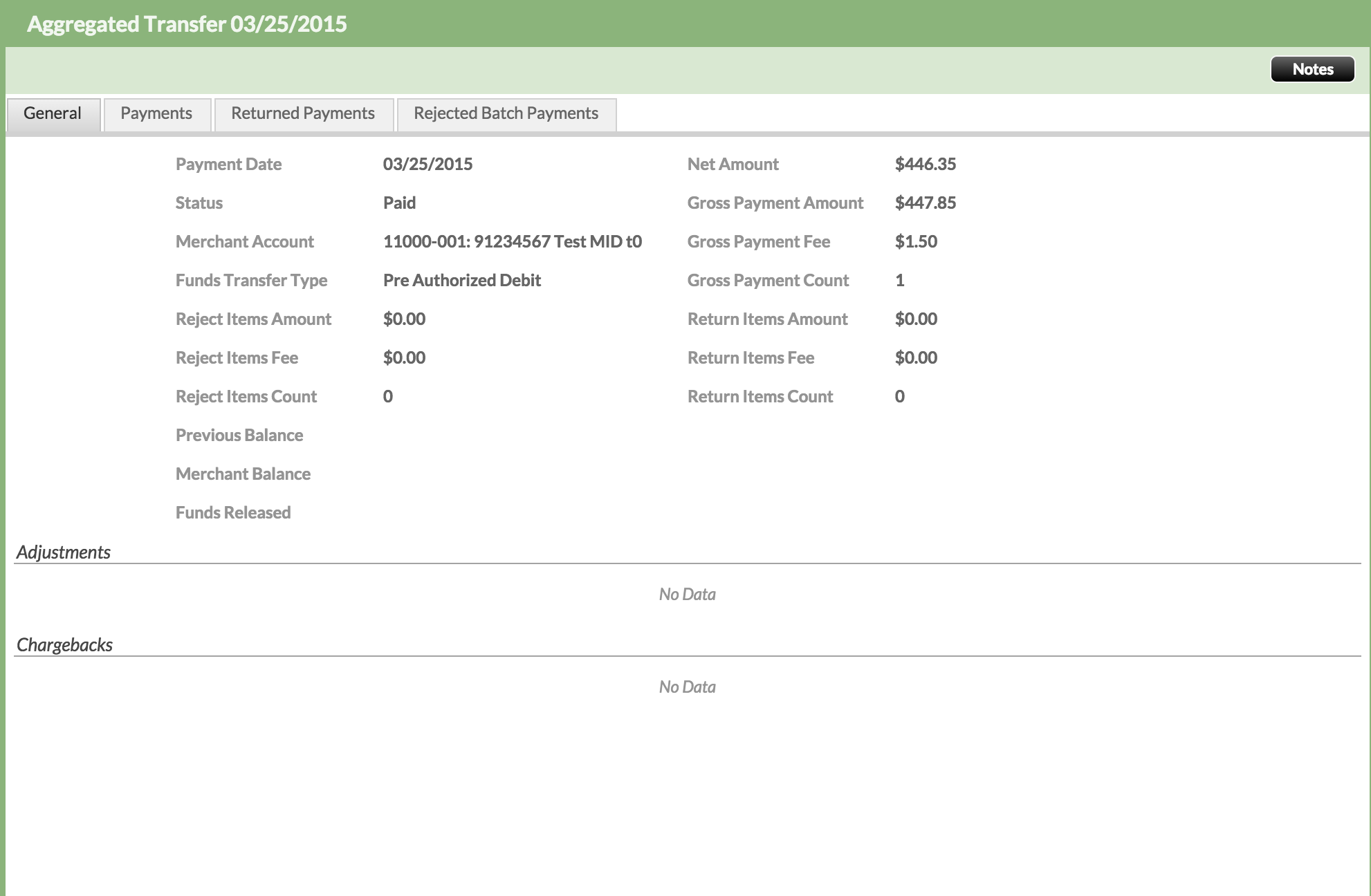Open the Notes button
This screenshot has height=896, width=1371.
click(x=1312, y=69)
